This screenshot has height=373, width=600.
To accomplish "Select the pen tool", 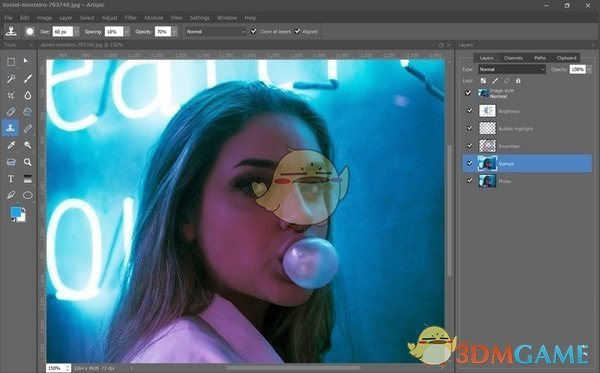I will 11,195.
